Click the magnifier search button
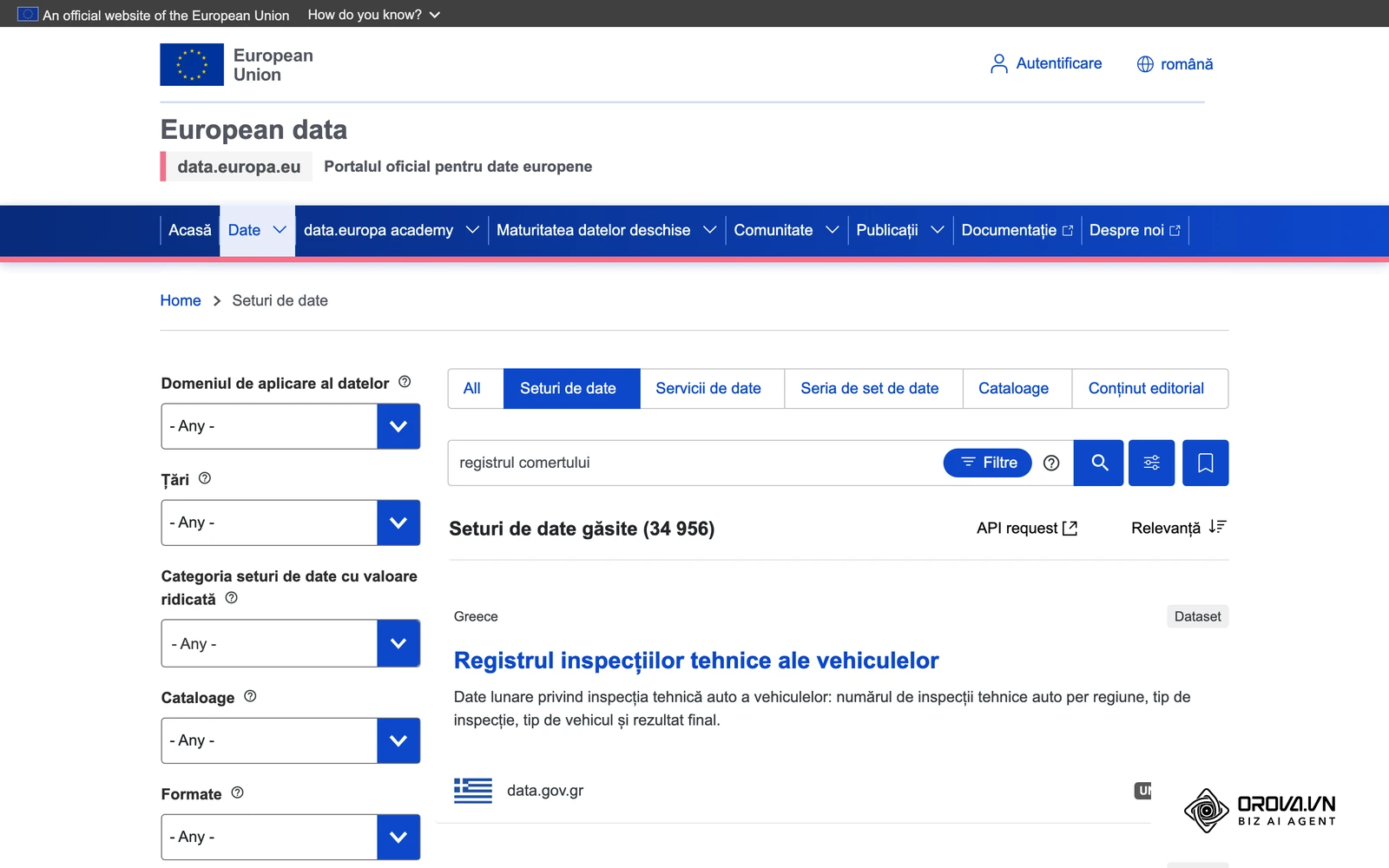The image size is (1389, 868). click(1099, 463)
